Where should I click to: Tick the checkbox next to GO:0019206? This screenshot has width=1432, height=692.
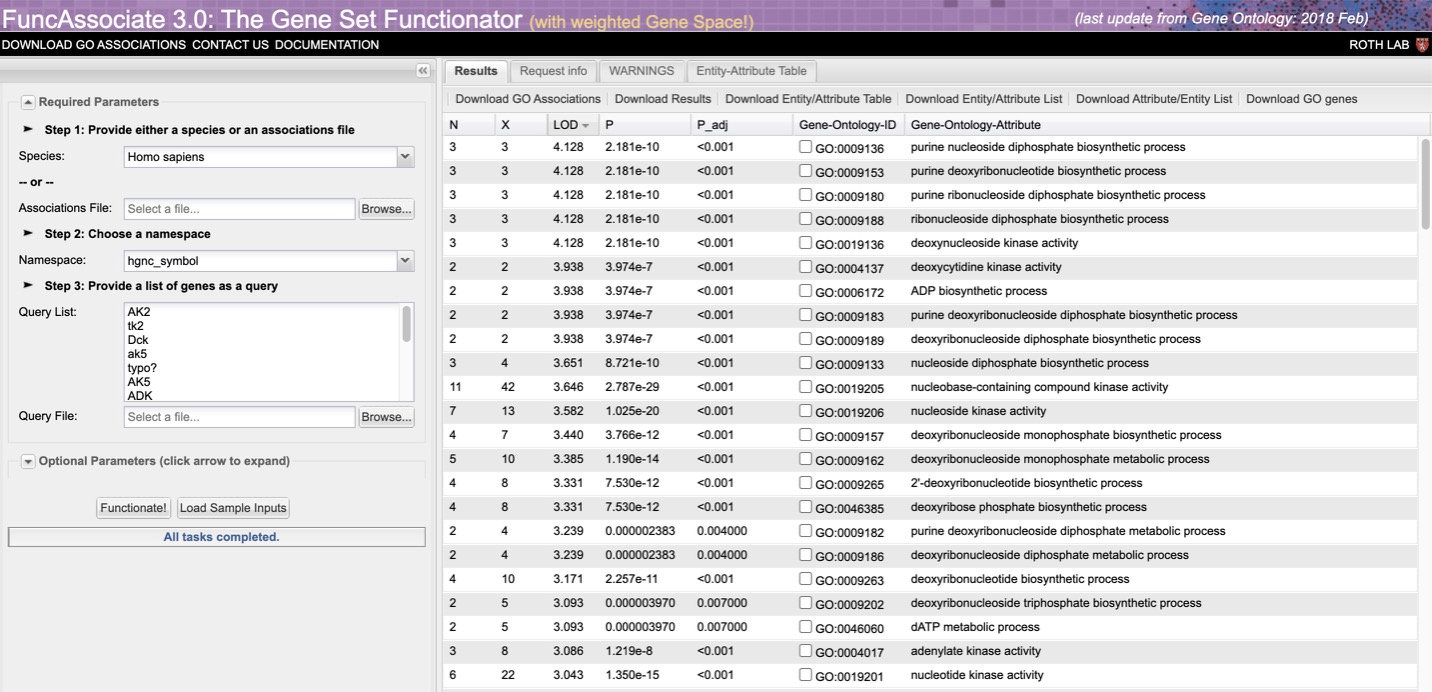[806, 411]
